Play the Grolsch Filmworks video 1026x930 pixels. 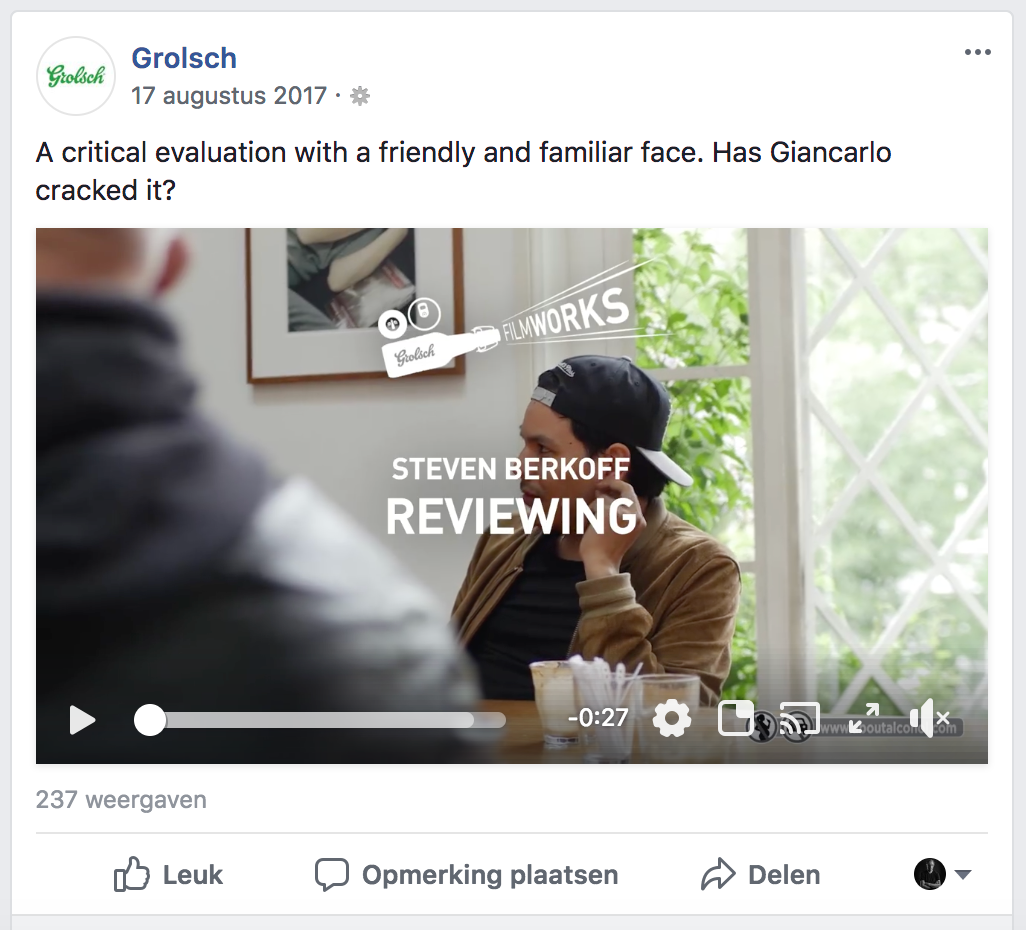[82, 721]
